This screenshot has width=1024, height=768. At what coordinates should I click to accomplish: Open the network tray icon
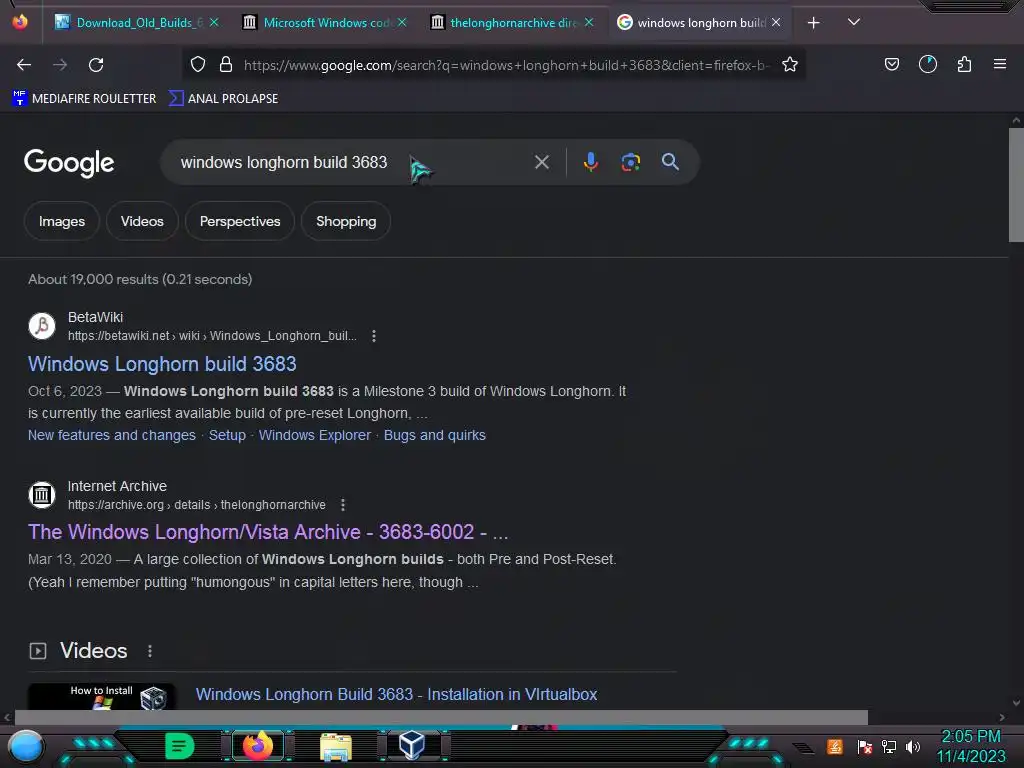tap(889, 747)
